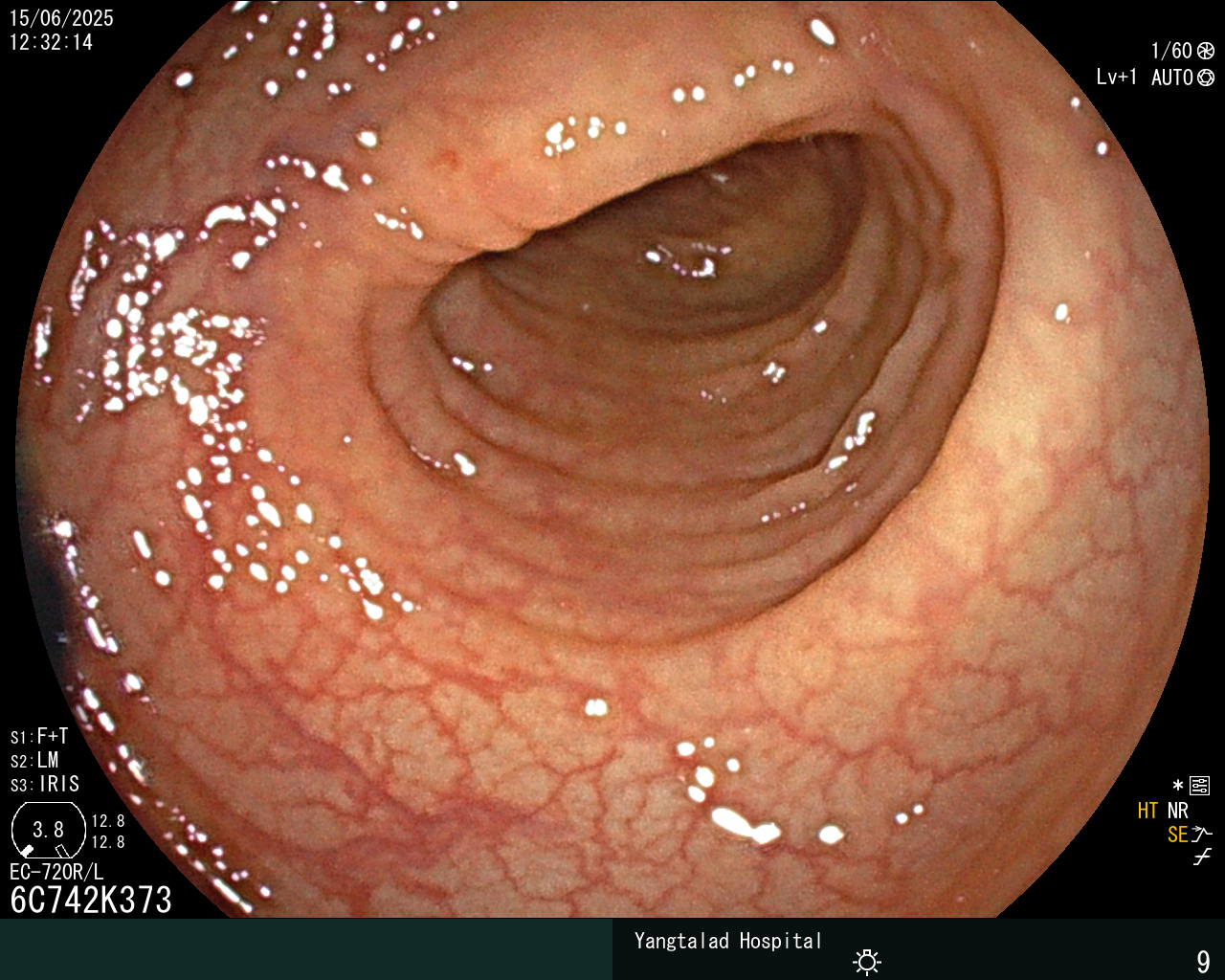The height and width of the screenshot is (980, 1225).
Task: Click the NR noise reduction indicator
Action: point(1177,811)
